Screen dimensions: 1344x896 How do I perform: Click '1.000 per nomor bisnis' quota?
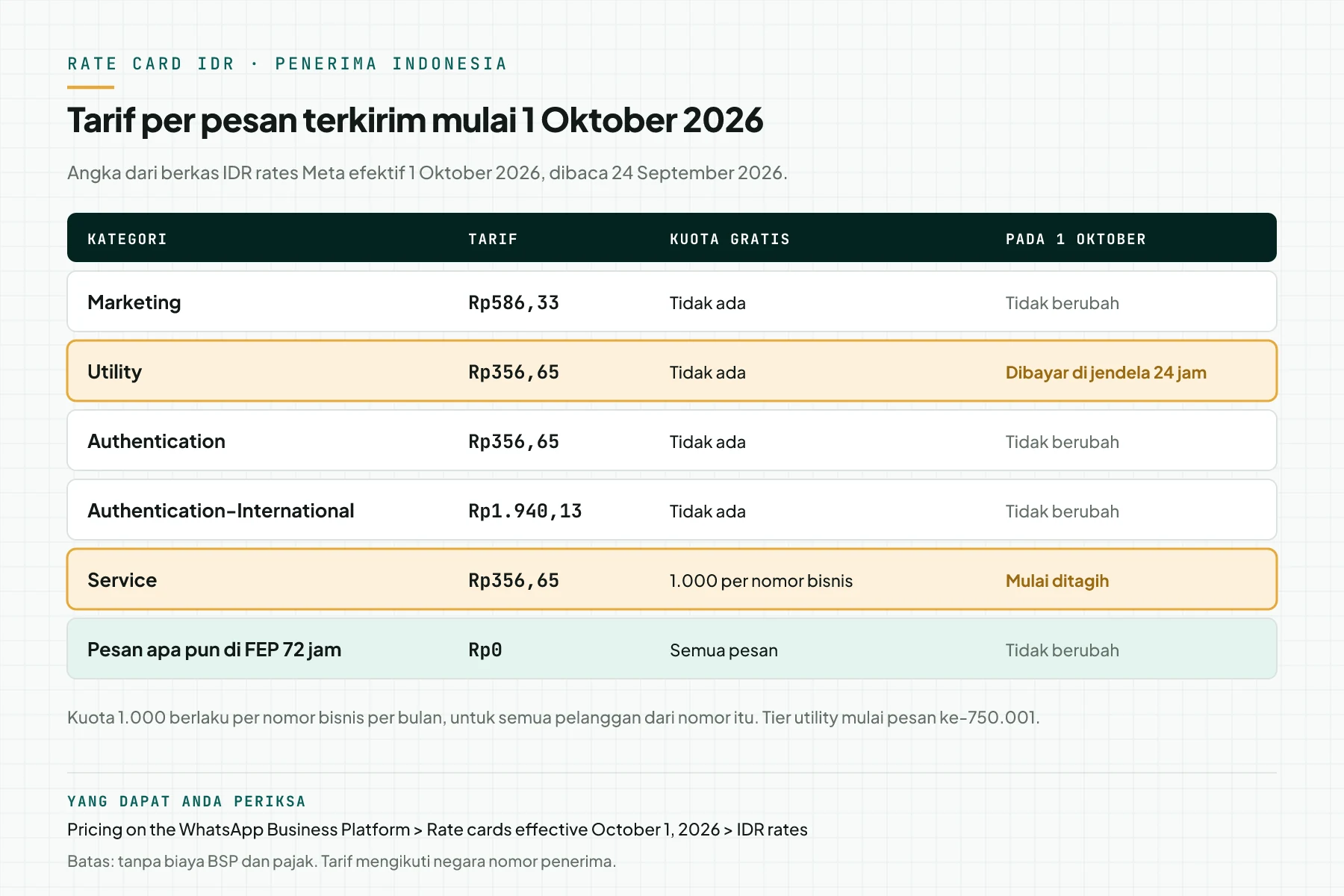coord(761,581)
